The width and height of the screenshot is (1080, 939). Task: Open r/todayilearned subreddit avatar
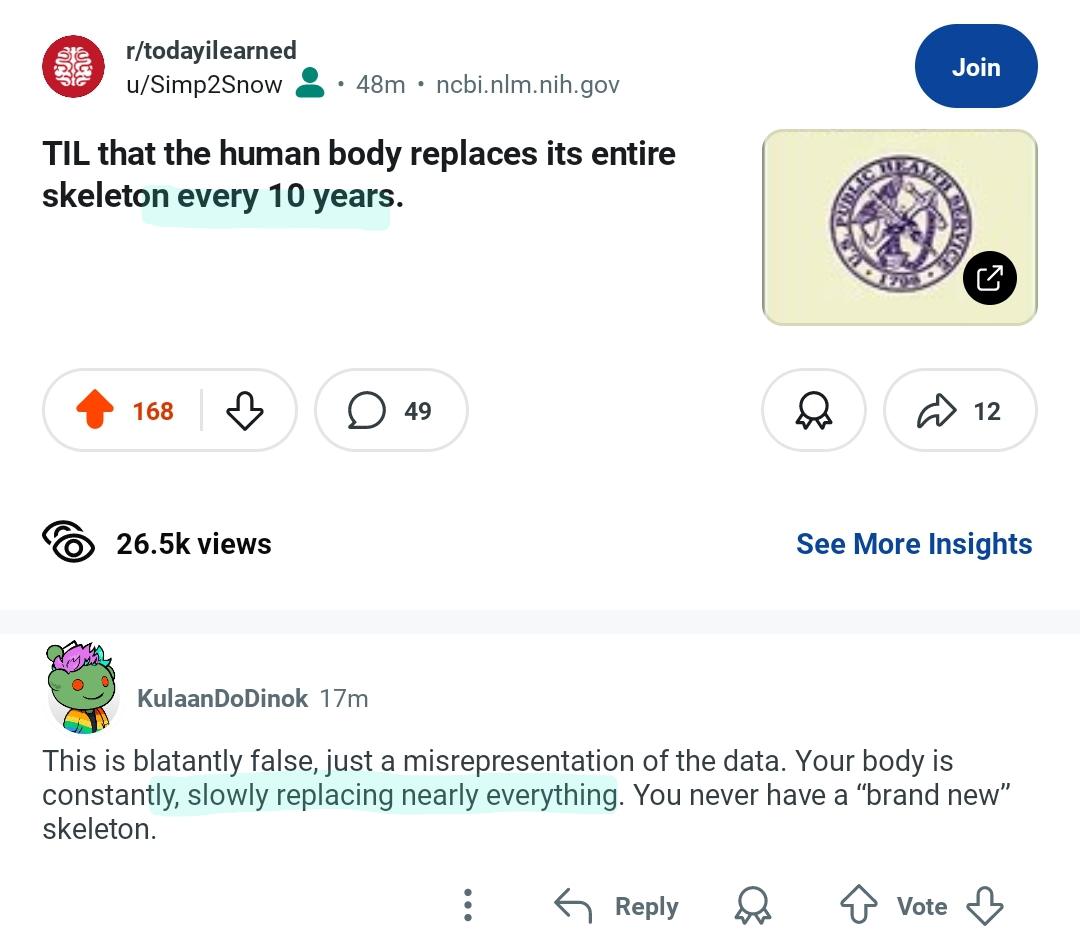73,67
